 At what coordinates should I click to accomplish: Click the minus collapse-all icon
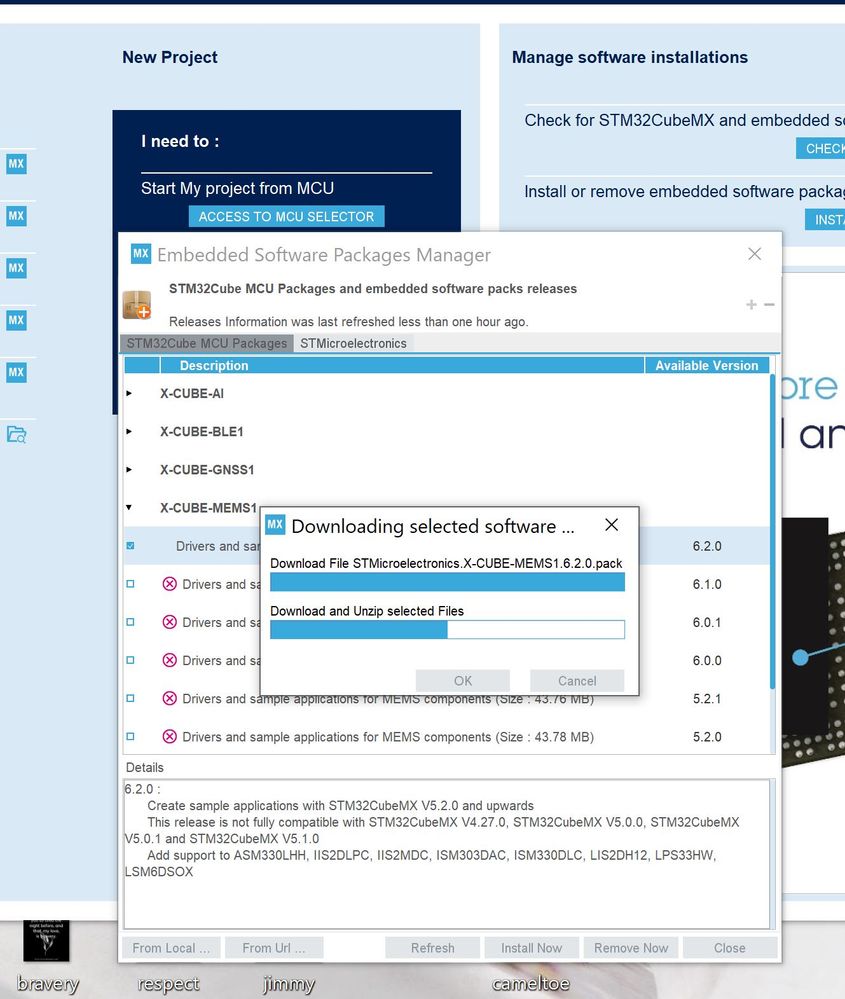[x=769, y=305]
